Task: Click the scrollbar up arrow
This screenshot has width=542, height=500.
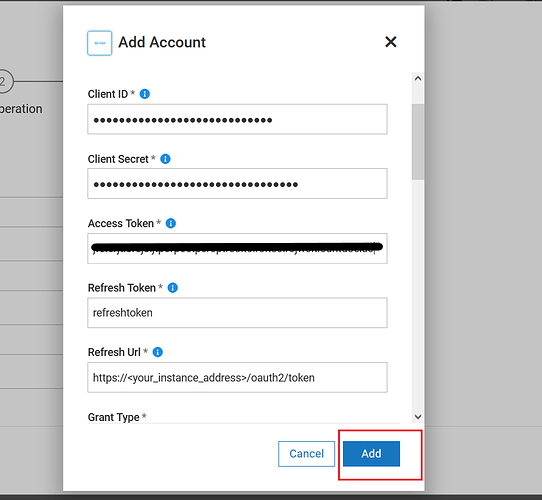Action: coord(418,78)
